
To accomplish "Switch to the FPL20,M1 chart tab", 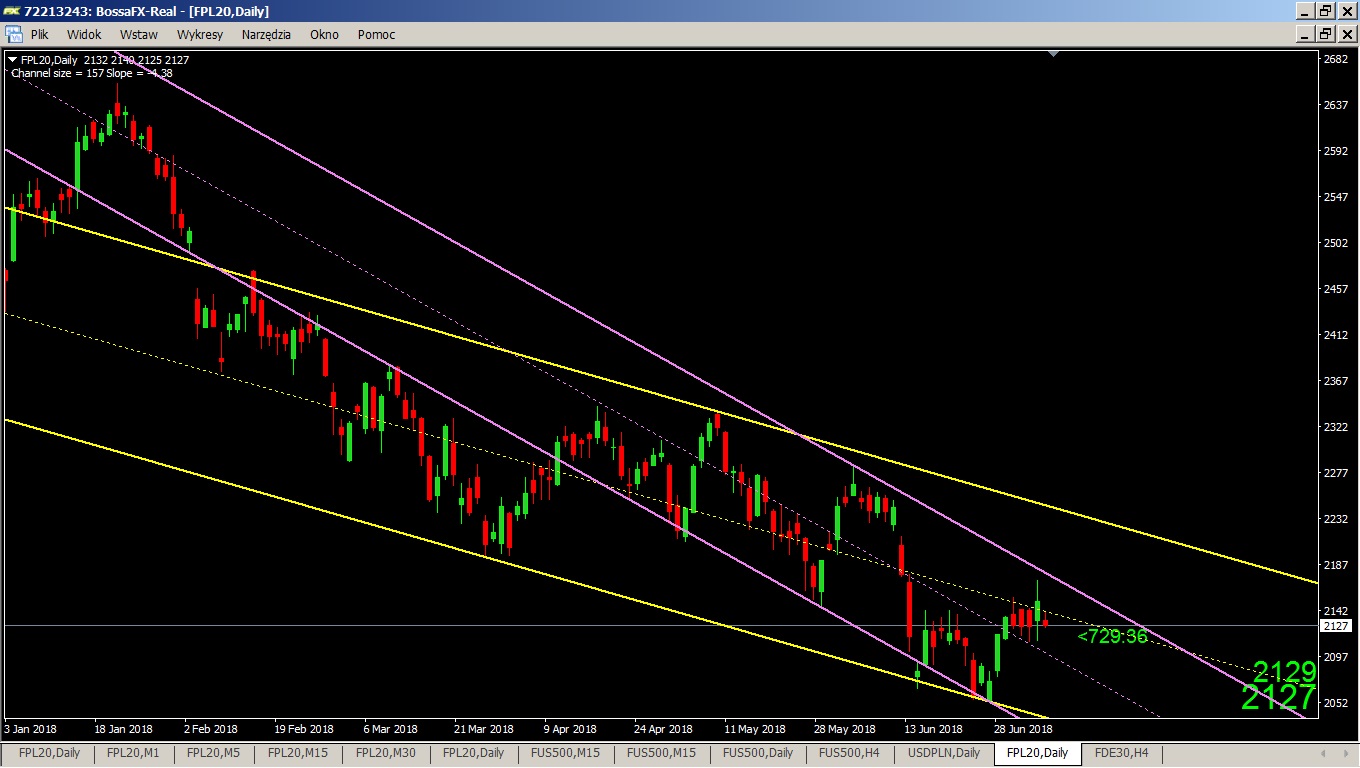I will coord(133,753).
